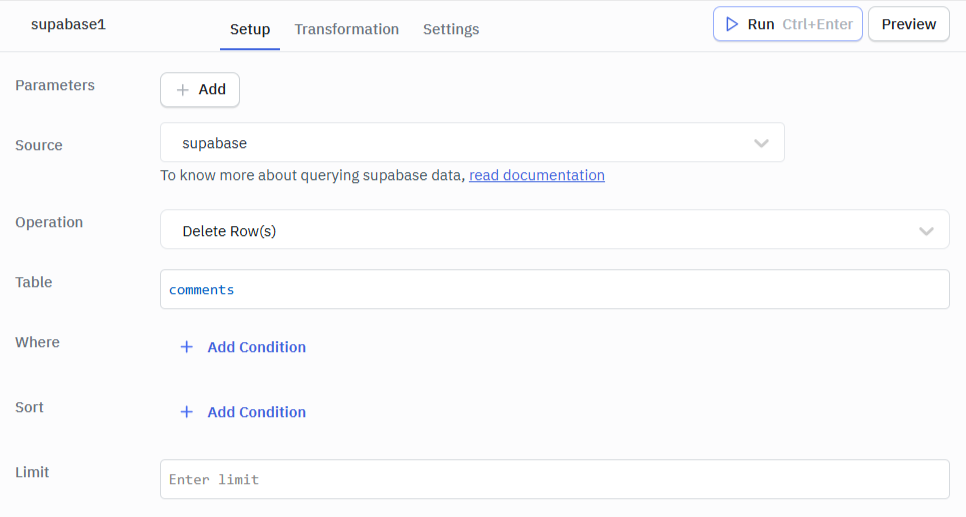Click the Enter limit input field
Image resolution: width=966 pixels, height=517 pixels.
(x=554, y=479)
